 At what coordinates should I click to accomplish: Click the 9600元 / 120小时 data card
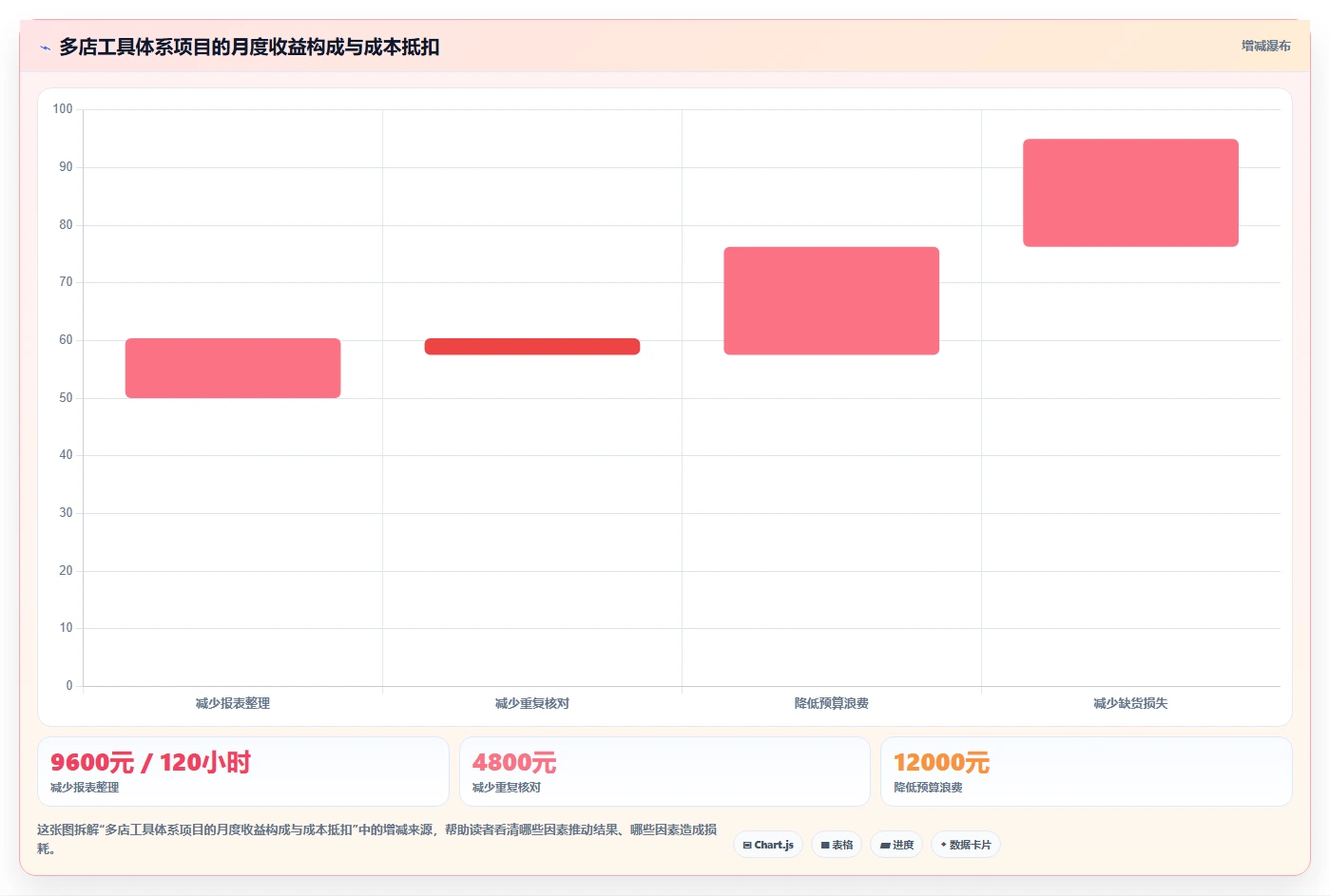[x=243, y=772]
